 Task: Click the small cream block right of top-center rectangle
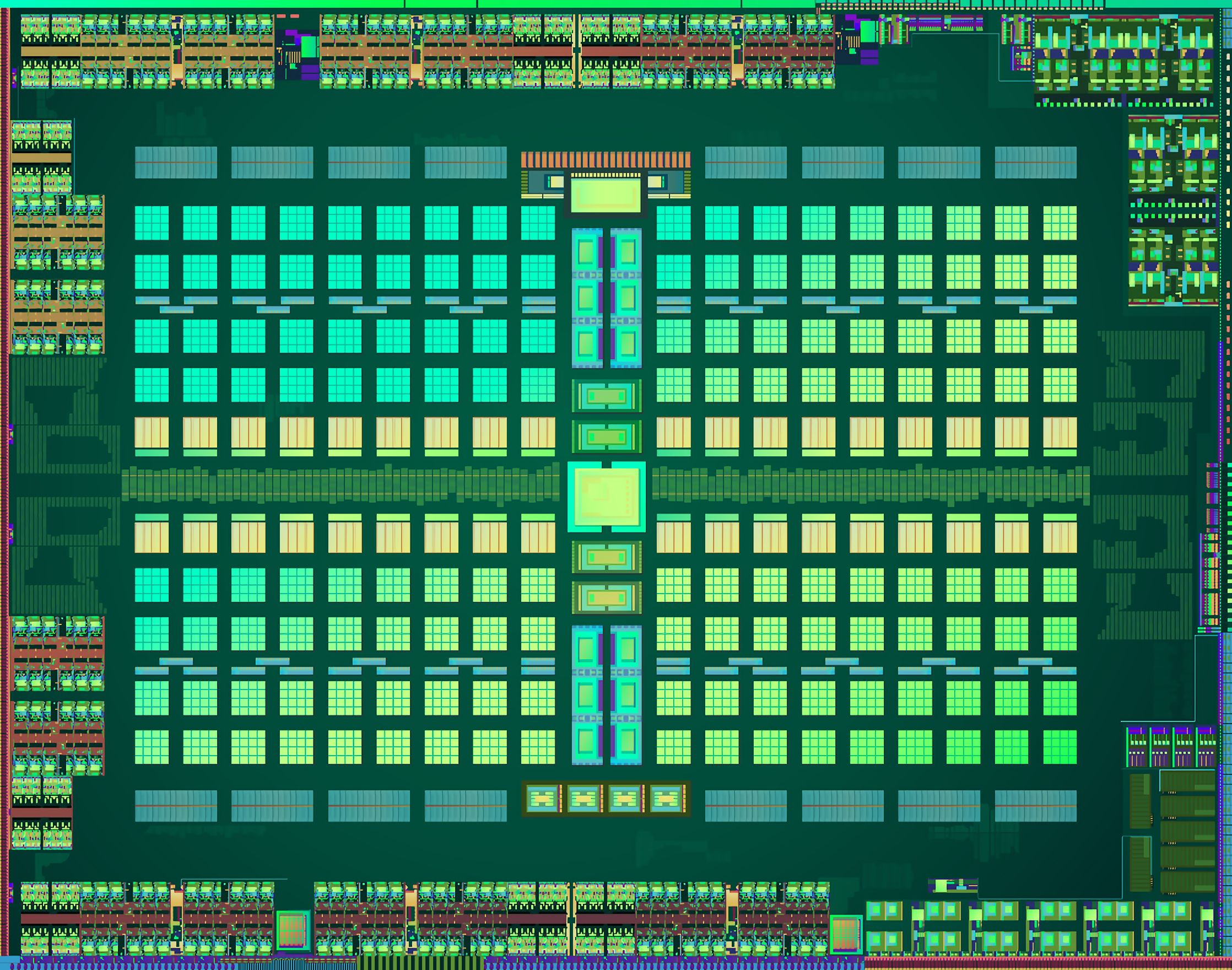click(x=655, y=182)
